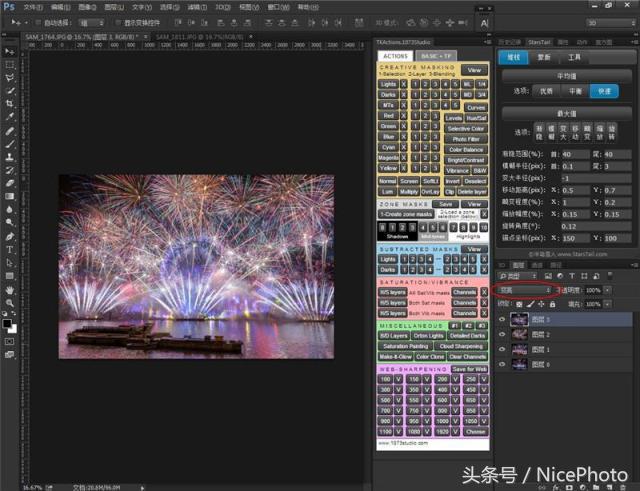Open the 图像 (Image) menu
The height and width of the screenshot is (491, 640).
tap(87, 7)
